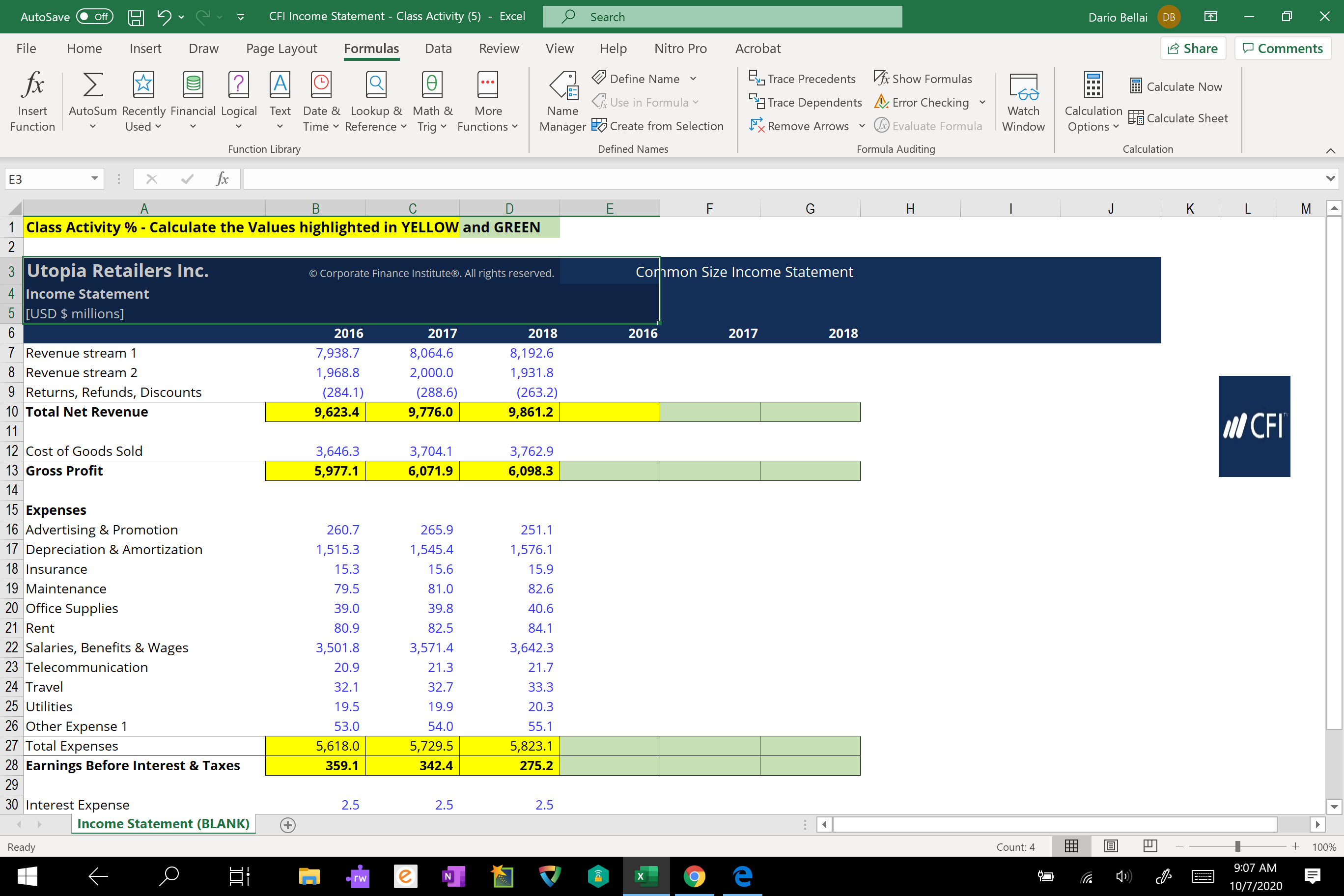Image resolution: width=1344 pixels, height=896 pixels.
Task: Open Ribbon Display Options icon
Action: 1210,17
